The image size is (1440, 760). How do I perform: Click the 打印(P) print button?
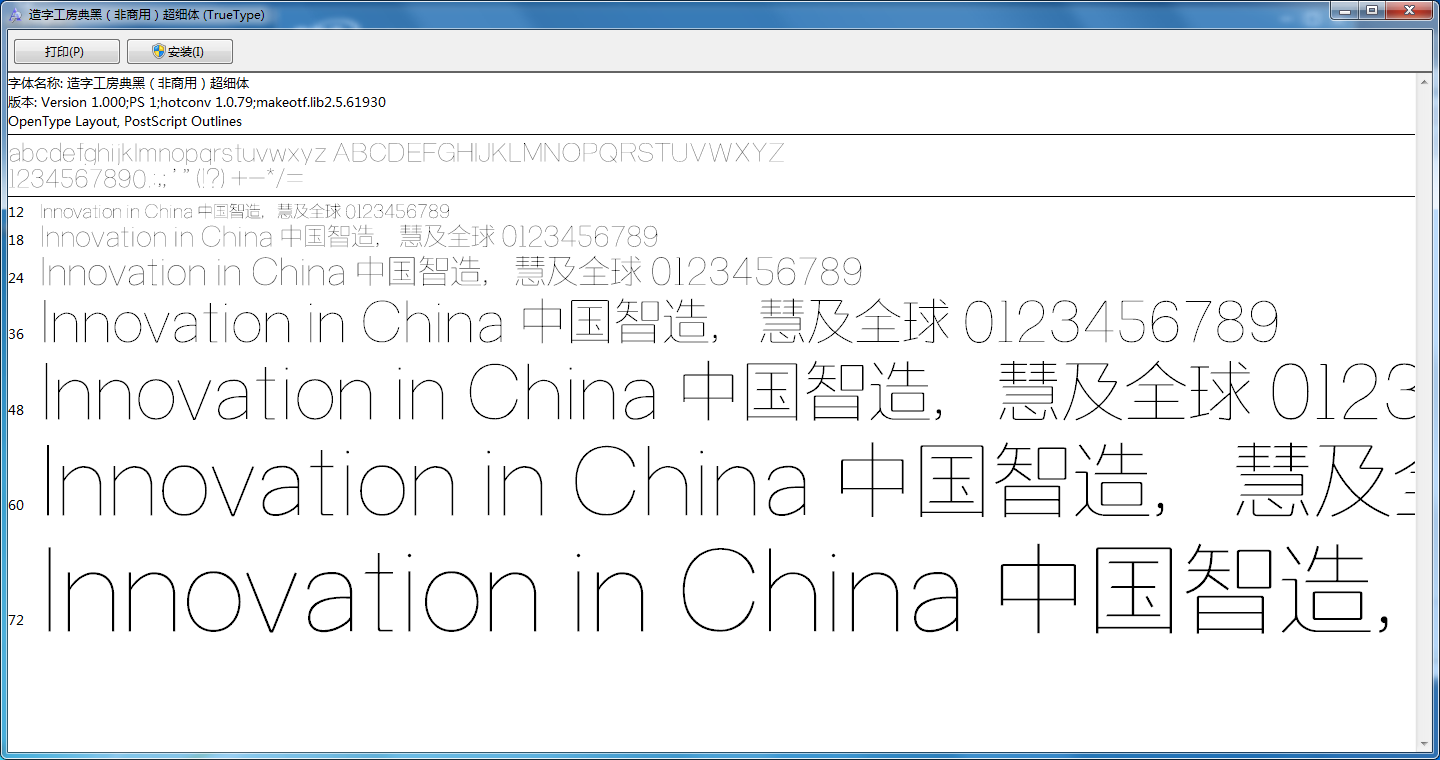pyautogui.click(x=66, y=52)
